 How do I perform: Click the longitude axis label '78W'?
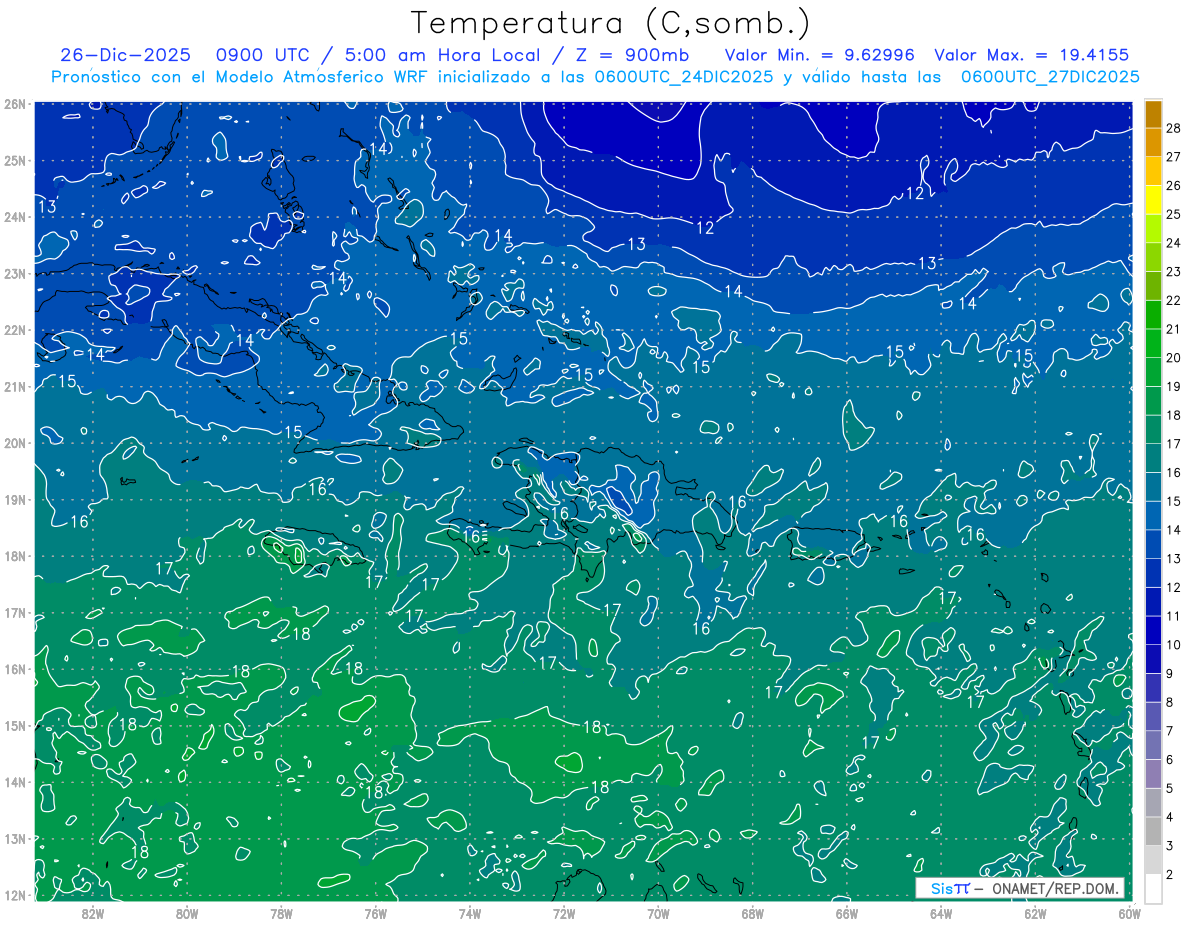pos(281,913)
